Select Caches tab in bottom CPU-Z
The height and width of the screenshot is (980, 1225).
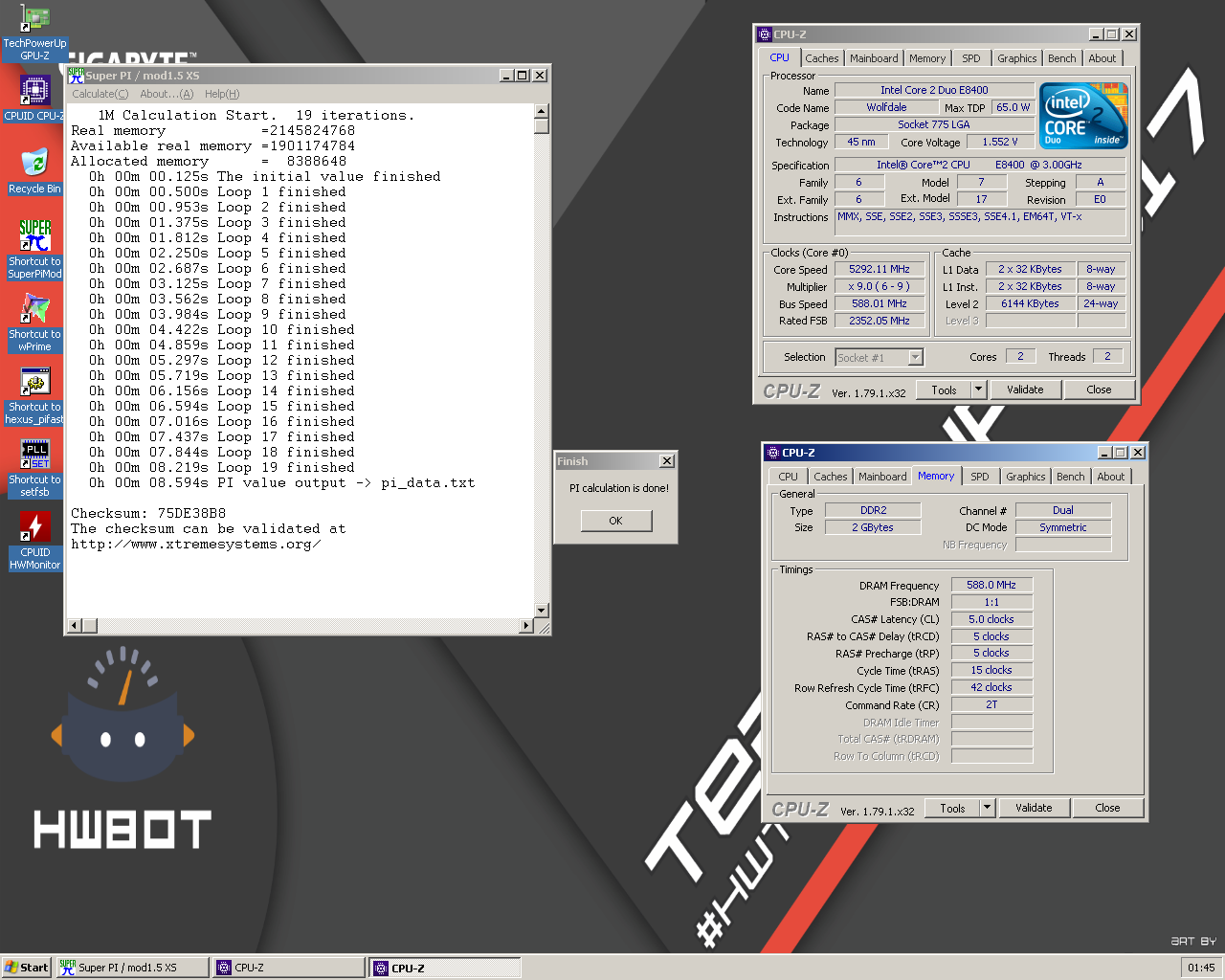(x=830, y=477)
